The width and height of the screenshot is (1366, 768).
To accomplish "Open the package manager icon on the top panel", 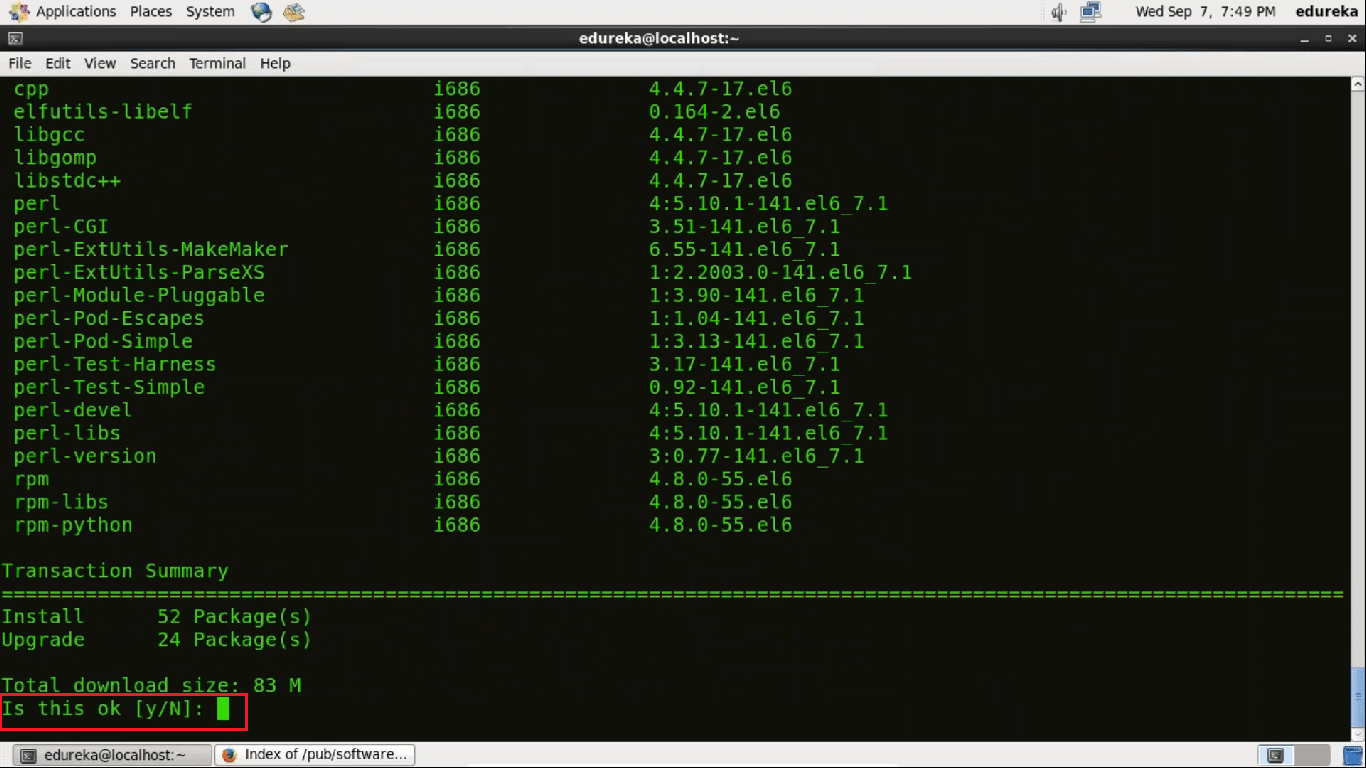I will point(293,12).
